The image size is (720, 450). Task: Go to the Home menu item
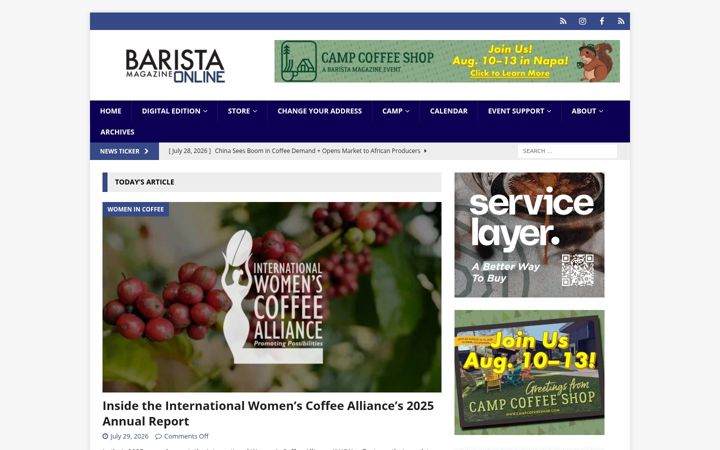click(x=111, y=111)
